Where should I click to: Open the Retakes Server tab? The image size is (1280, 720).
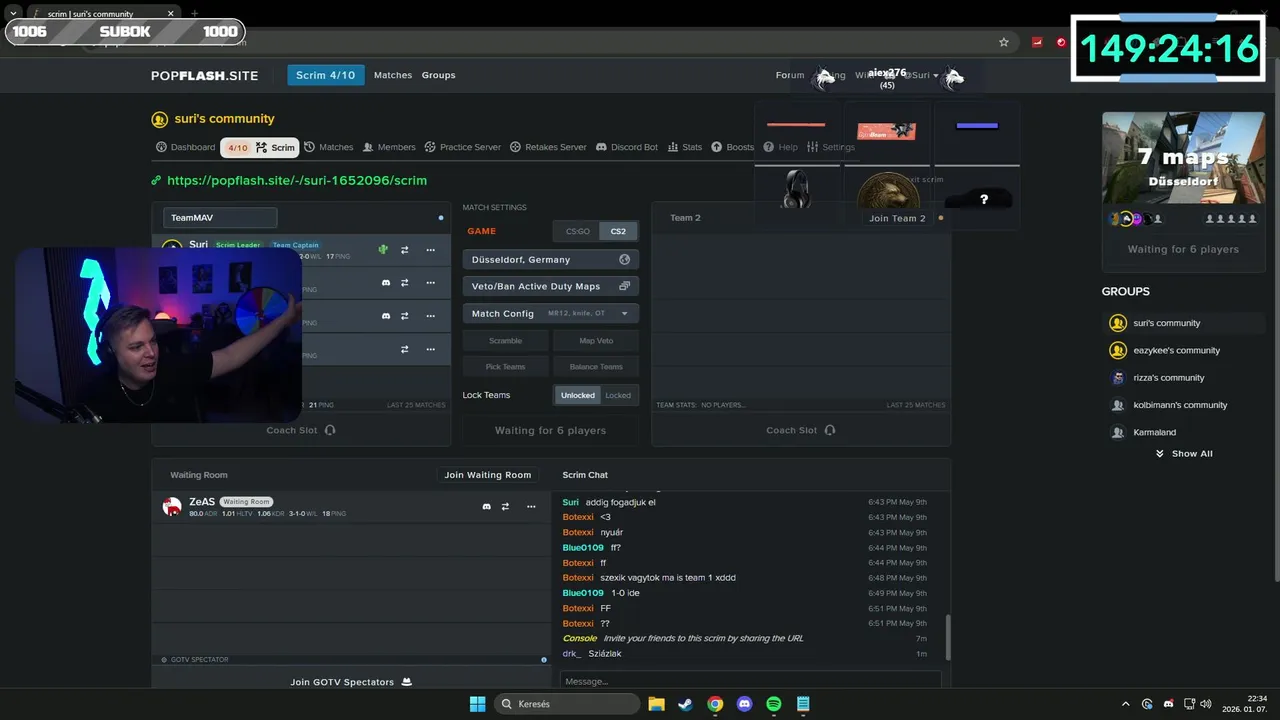click(x=548, y=147)
